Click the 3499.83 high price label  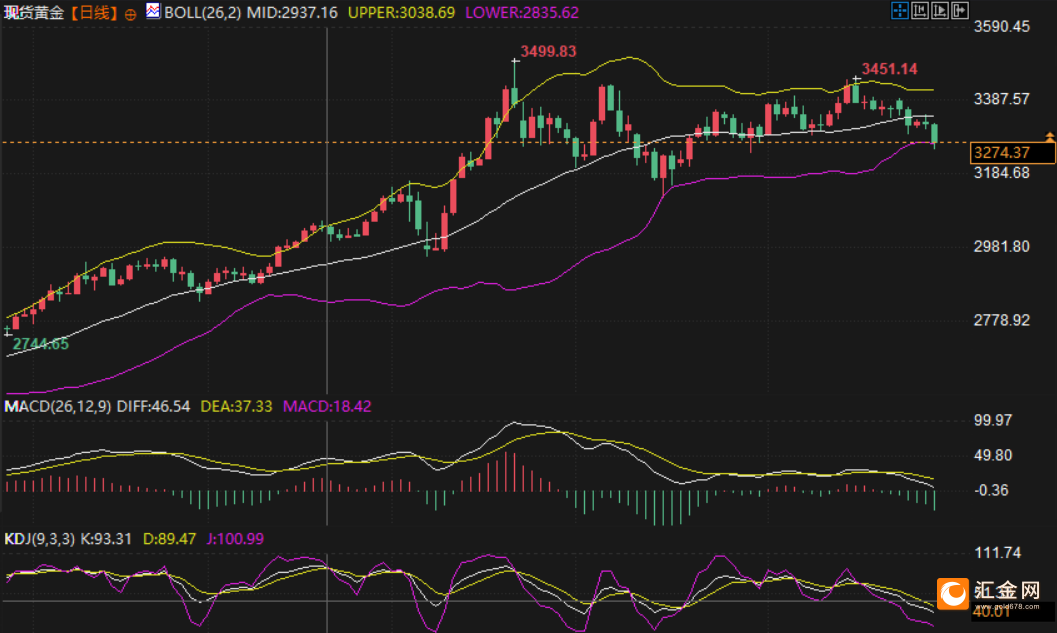click(x=548, y=52)
